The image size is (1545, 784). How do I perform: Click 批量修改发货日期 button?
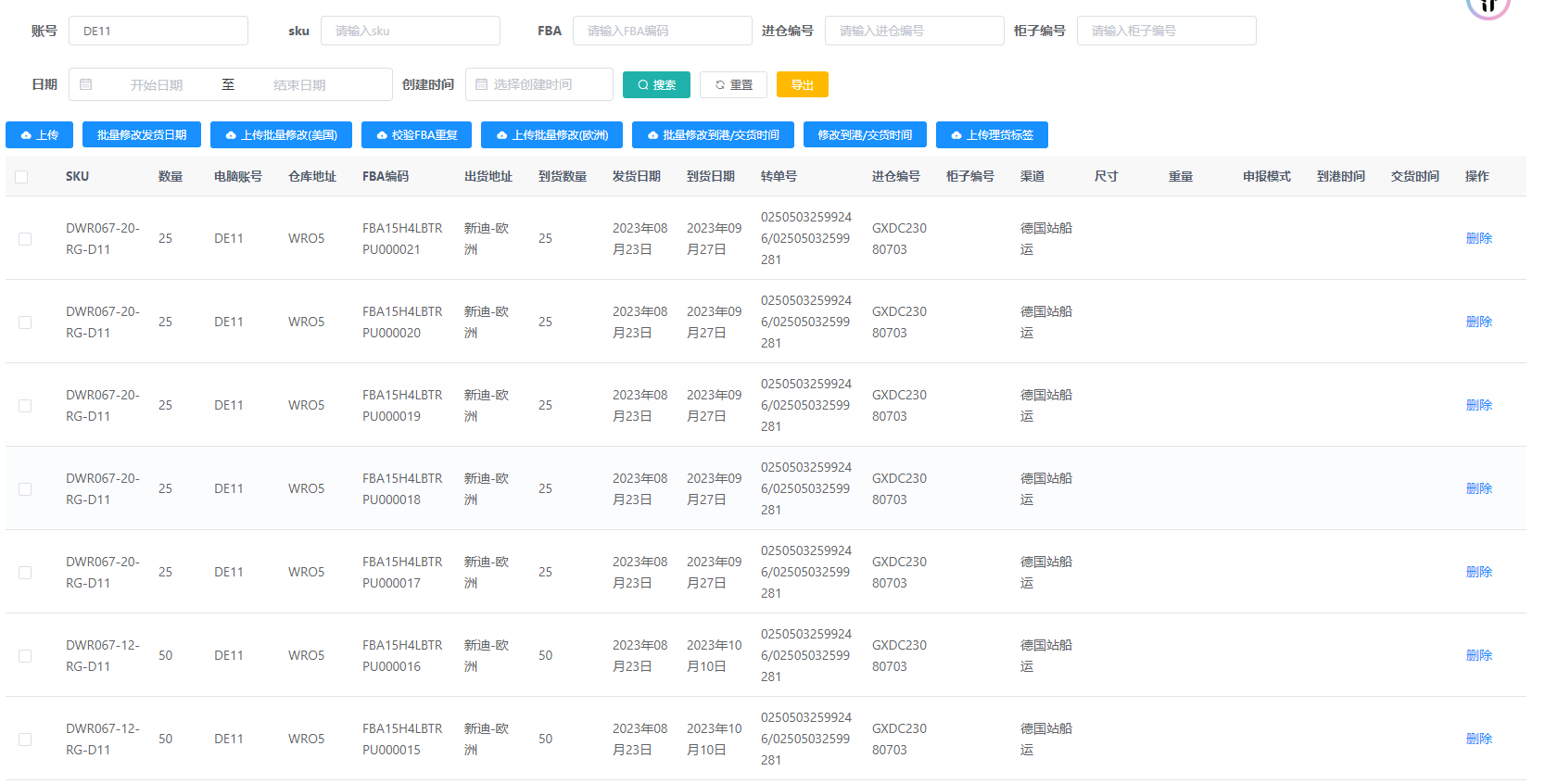tap(142, 135)
